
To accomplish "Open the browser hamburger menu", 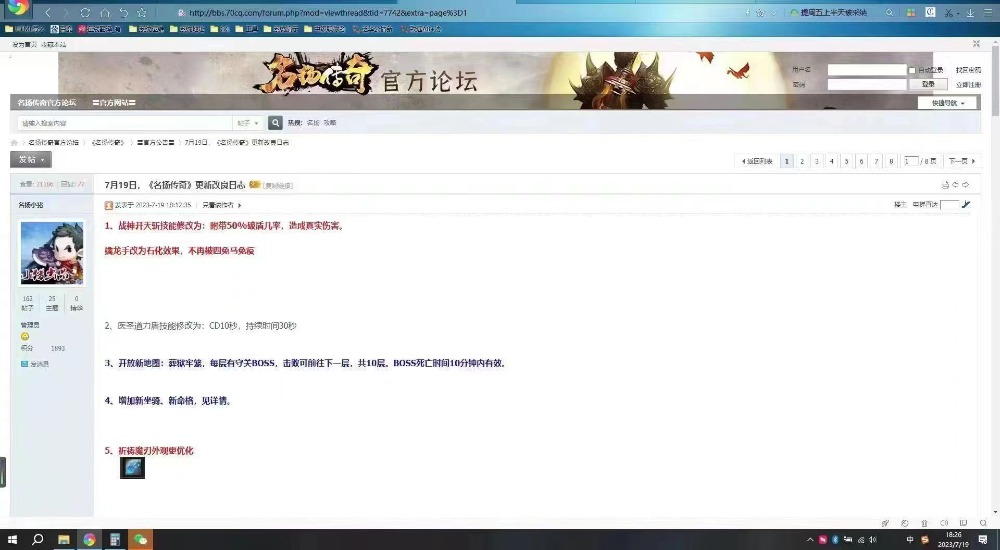I will click(989, 13).
